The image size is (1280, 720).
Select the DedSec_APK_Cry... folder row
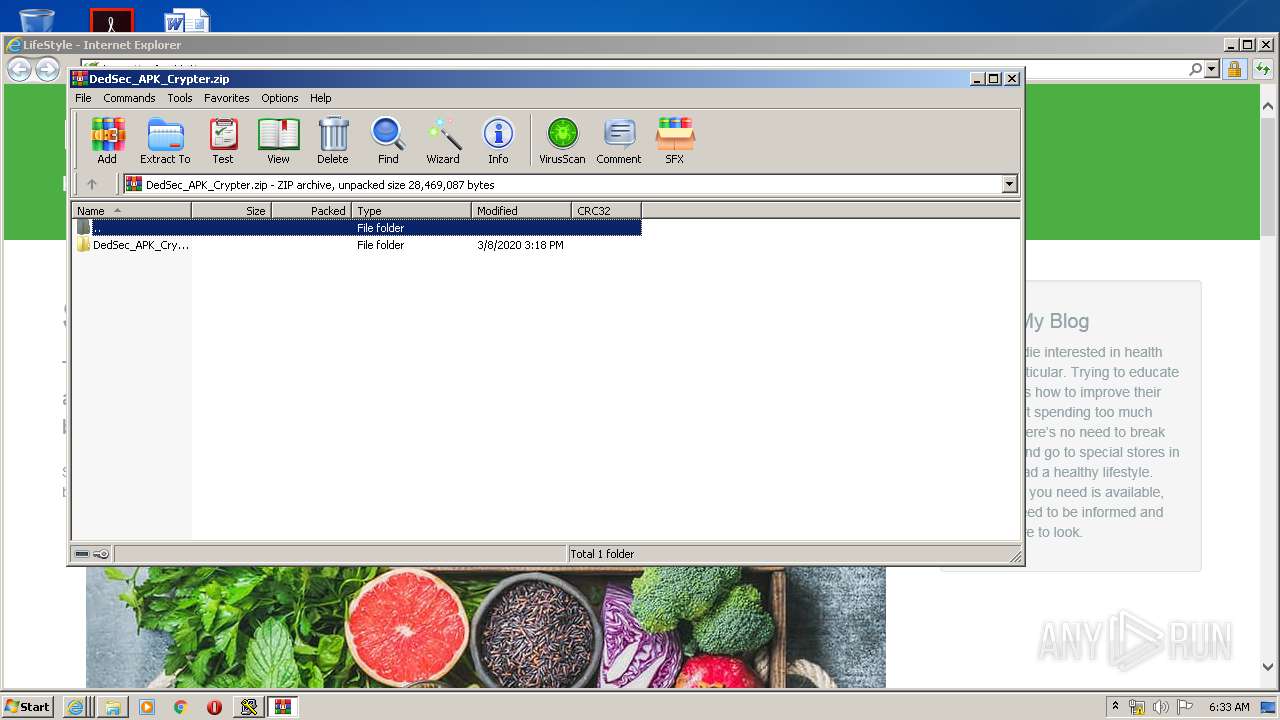(357, 245)
